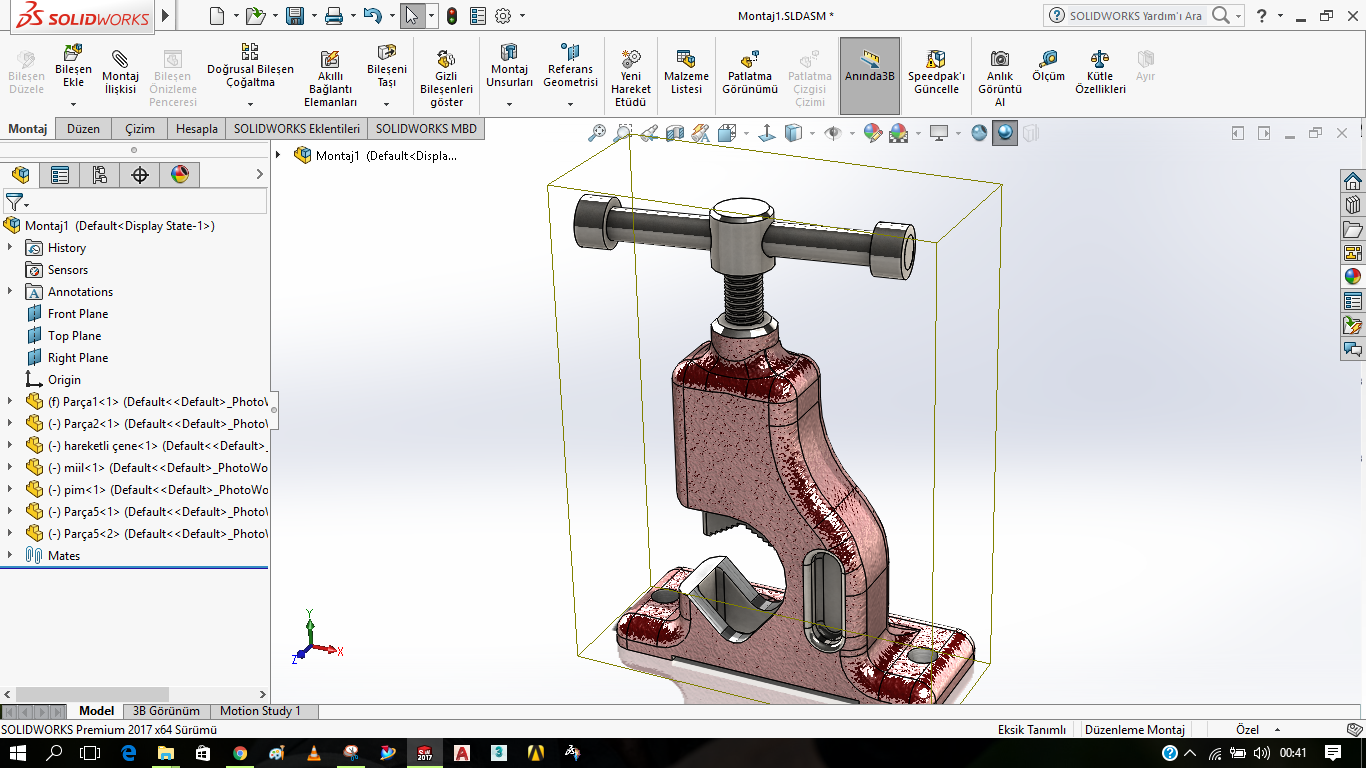Click Akıllı Bağlantı Elemanları tool
Image resolution: width=1366 pixels, height=768 pixels.
pyautogui.click(x=331, y=78)
